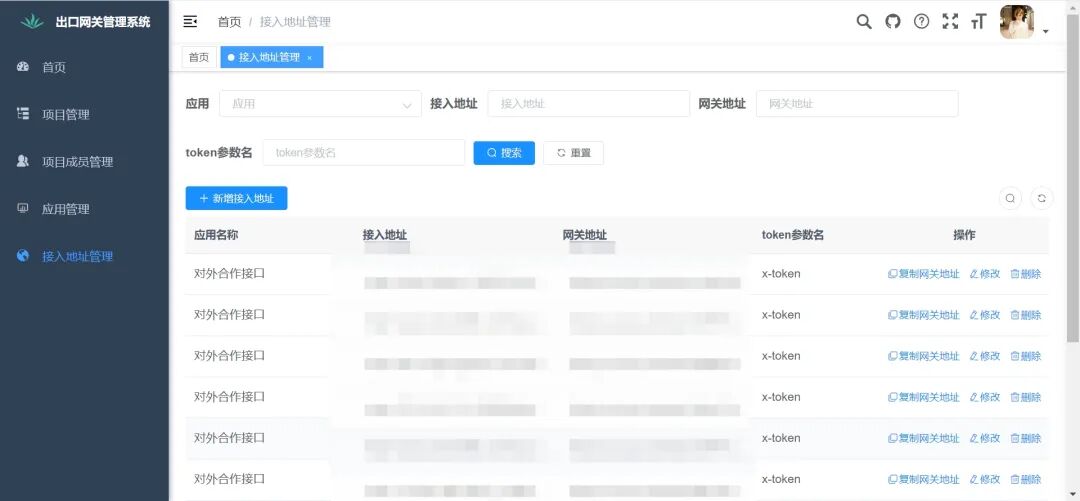Viewport: 1080px width, 501px height.
Task: Click the 重置 button
Action: tap(573, 153)
